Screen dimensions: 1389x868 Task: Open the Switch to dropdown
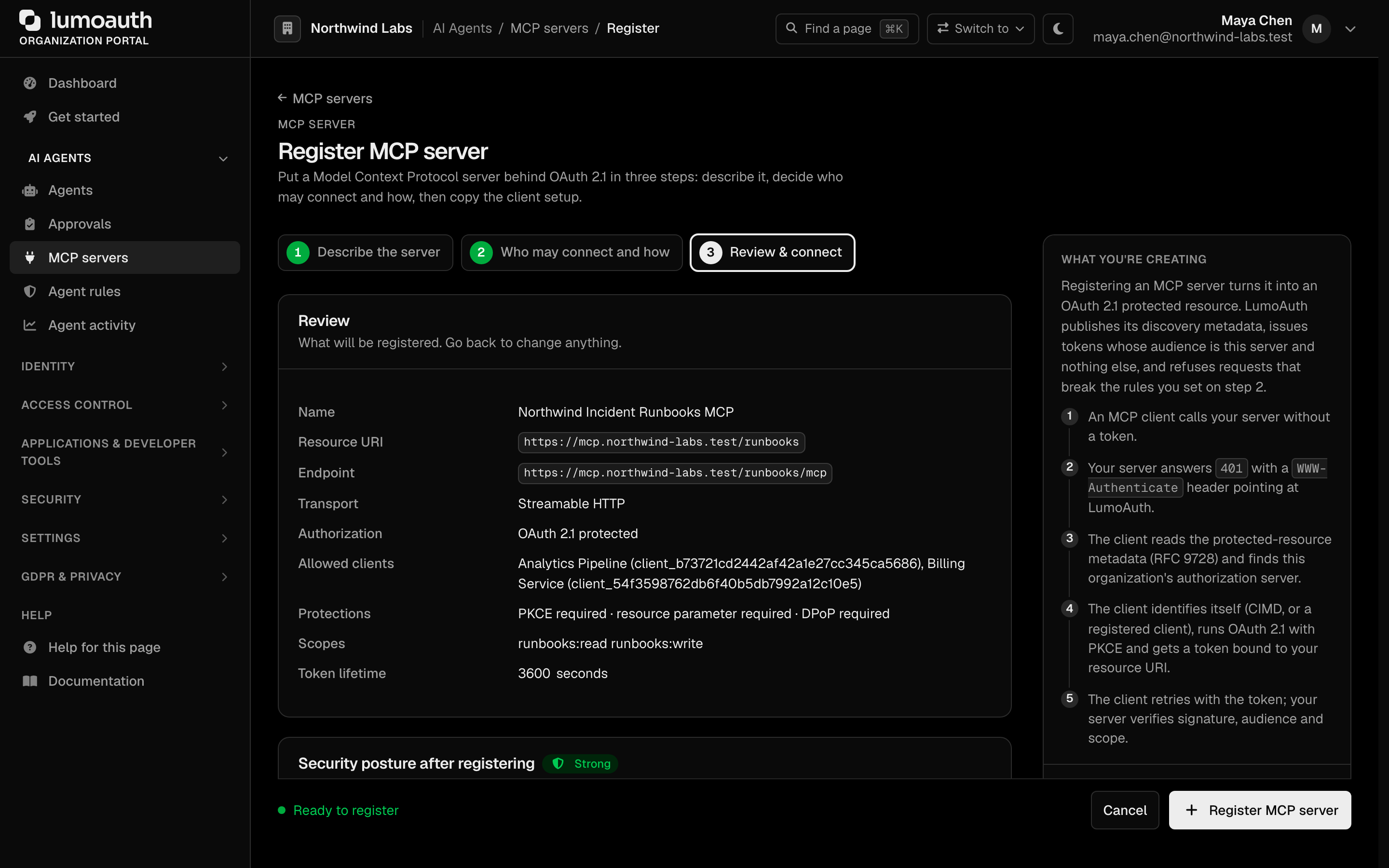coord(980,28)
